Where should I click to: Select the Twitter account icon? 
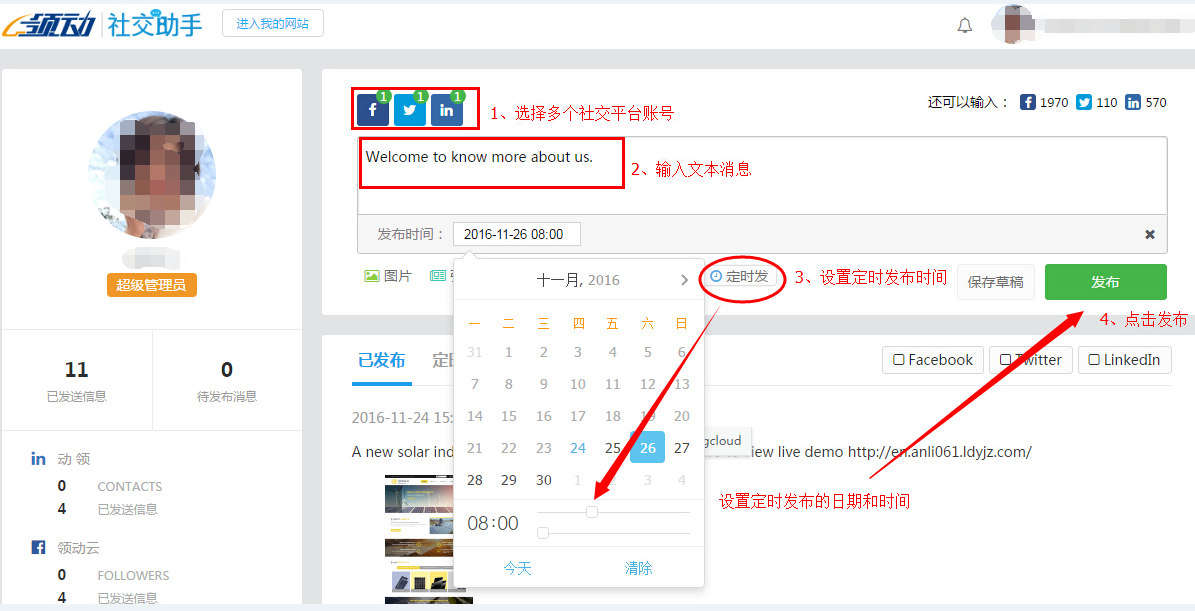410,110
